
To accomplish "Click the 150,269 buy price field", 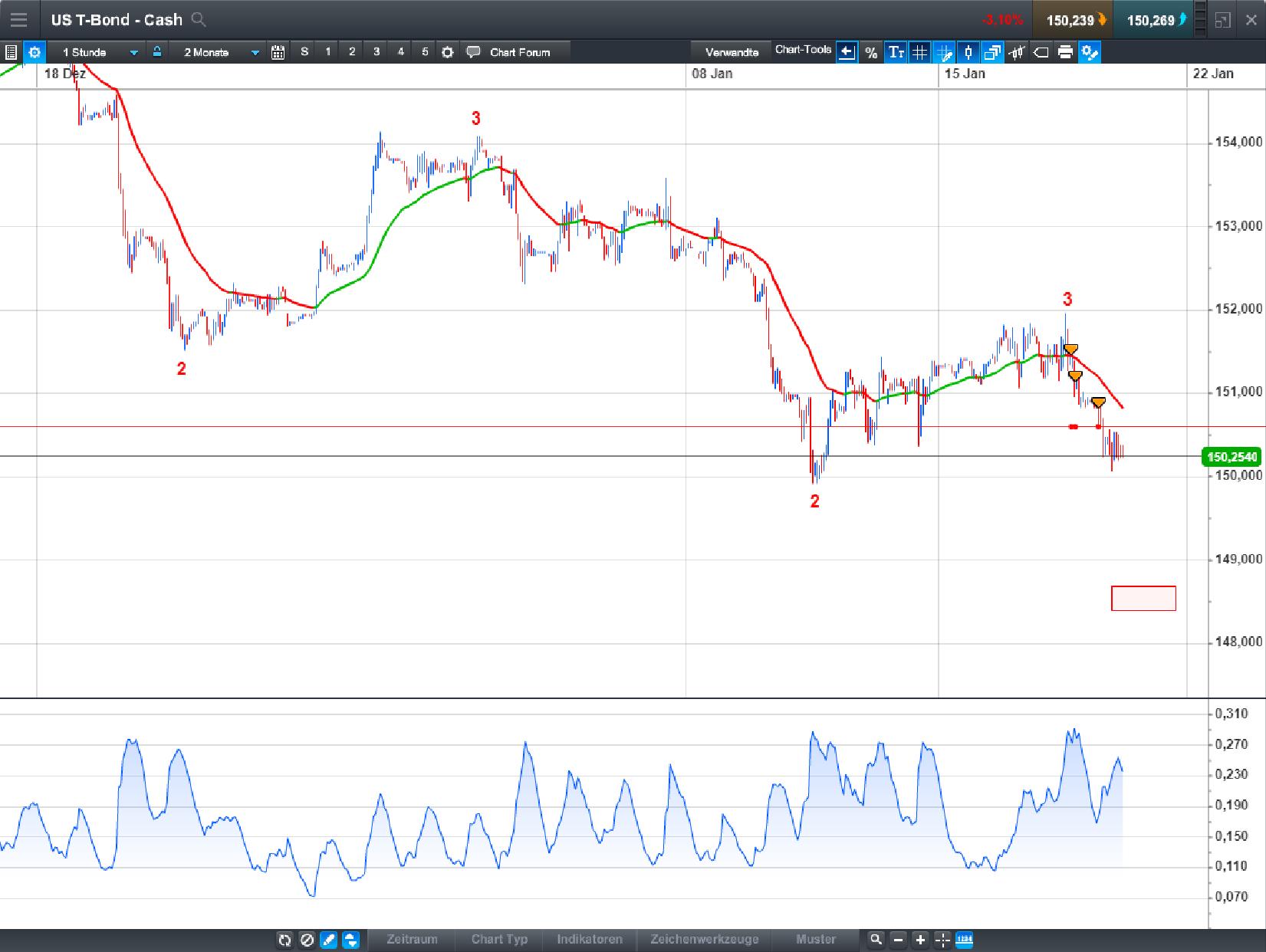I will click(1153, 20).
